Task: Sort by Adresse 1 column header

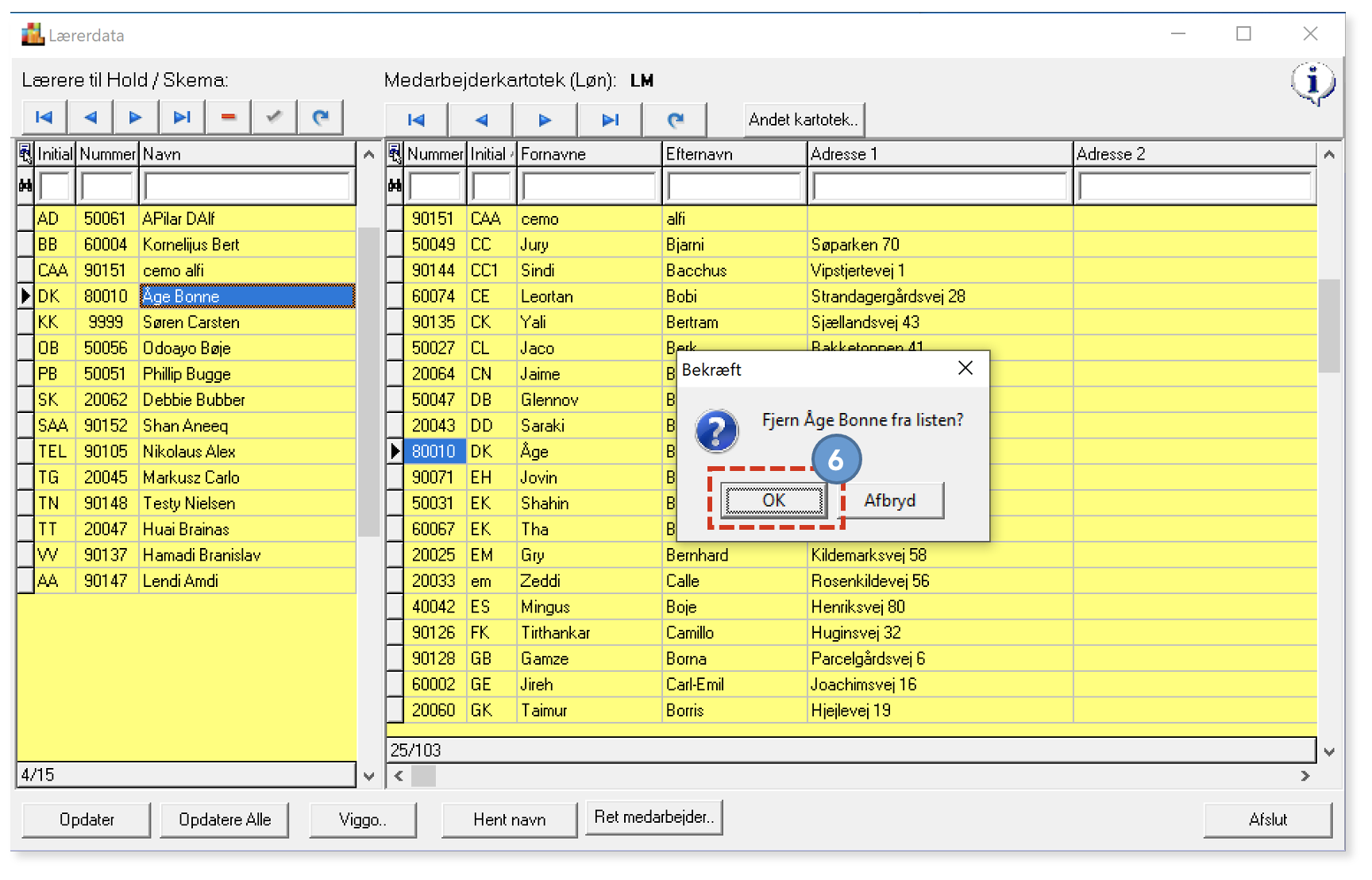Action: click(939, 154)
